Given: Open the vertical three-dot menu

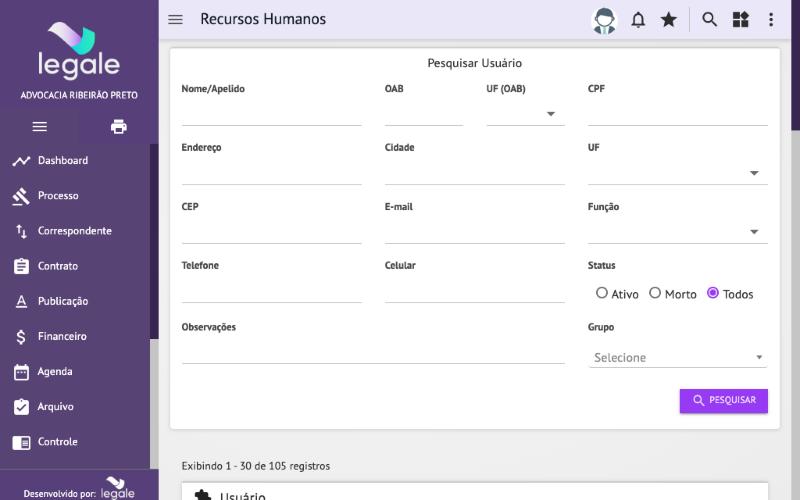Looking at the screenshot, I should (x=771, y=19).
